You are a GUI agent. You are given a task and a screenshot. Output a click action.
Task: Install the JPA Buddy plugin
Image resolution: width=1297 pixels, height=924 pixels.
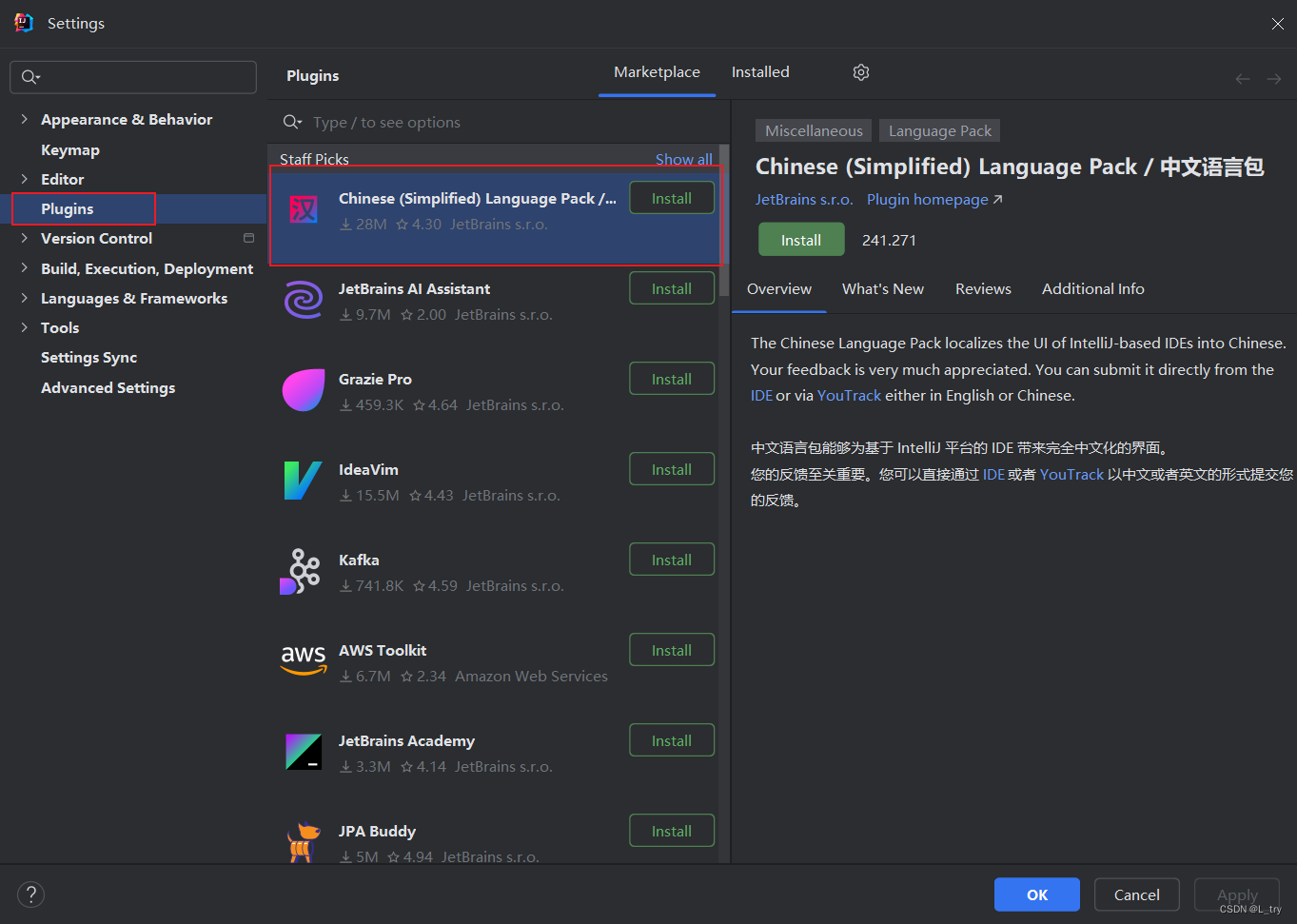tap(672, 831)
